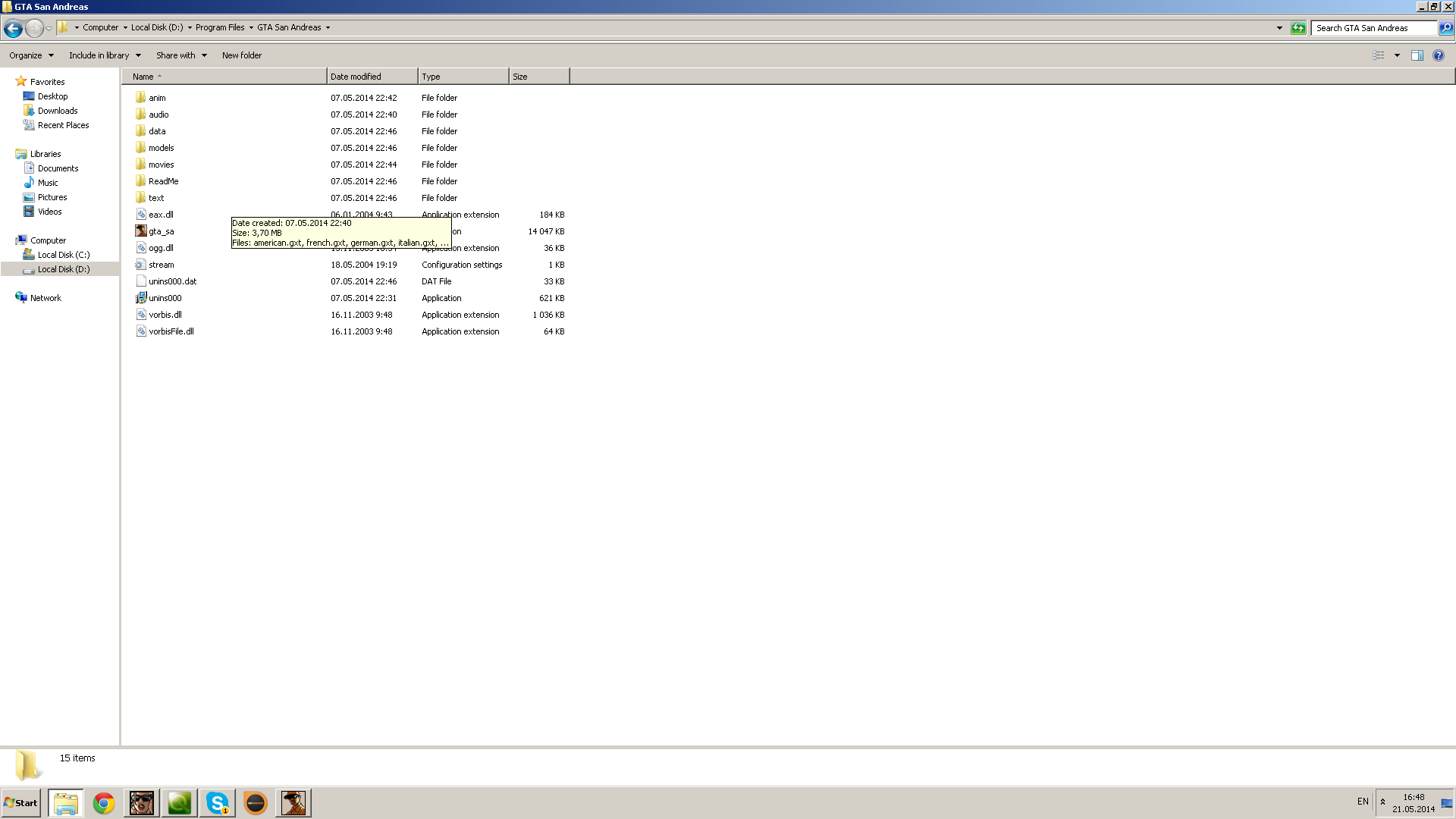Select the unins000.dat file
The height and width of the screenshot is (819, 1456).
tap(172, 281)
